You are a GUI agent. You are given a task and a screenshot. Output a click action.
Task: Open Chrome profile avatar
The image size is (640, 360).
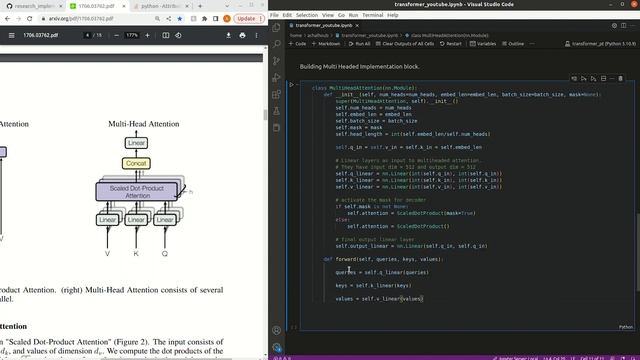(227, 19)
